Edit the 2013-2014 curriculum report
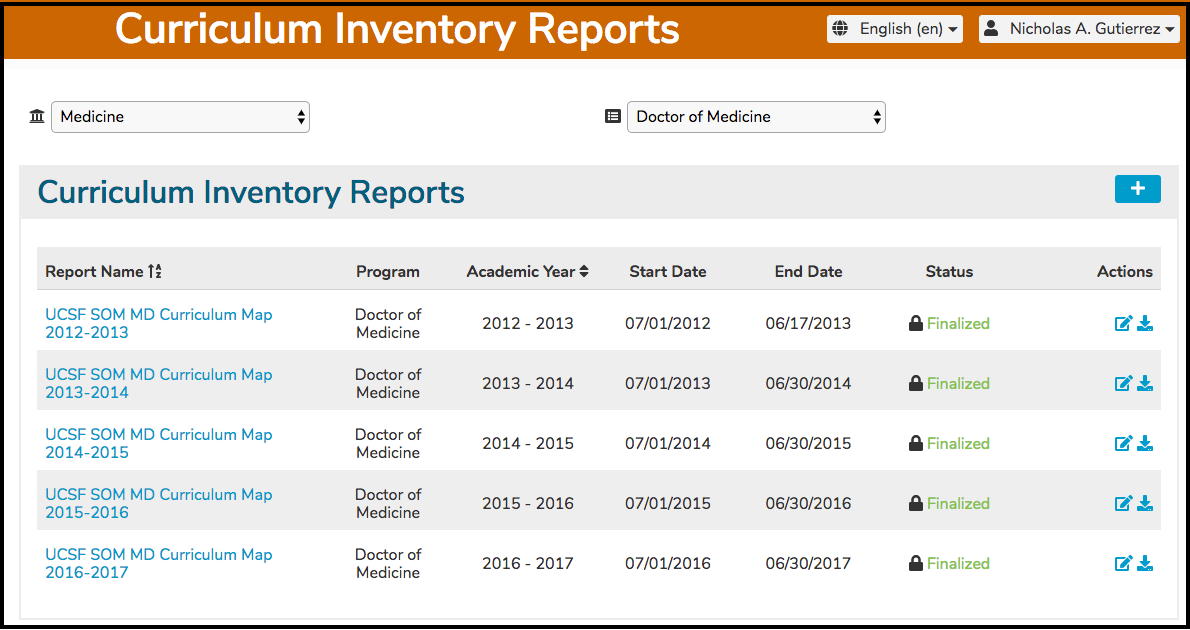This screenshot has height=630, width=1190. 1123,384
